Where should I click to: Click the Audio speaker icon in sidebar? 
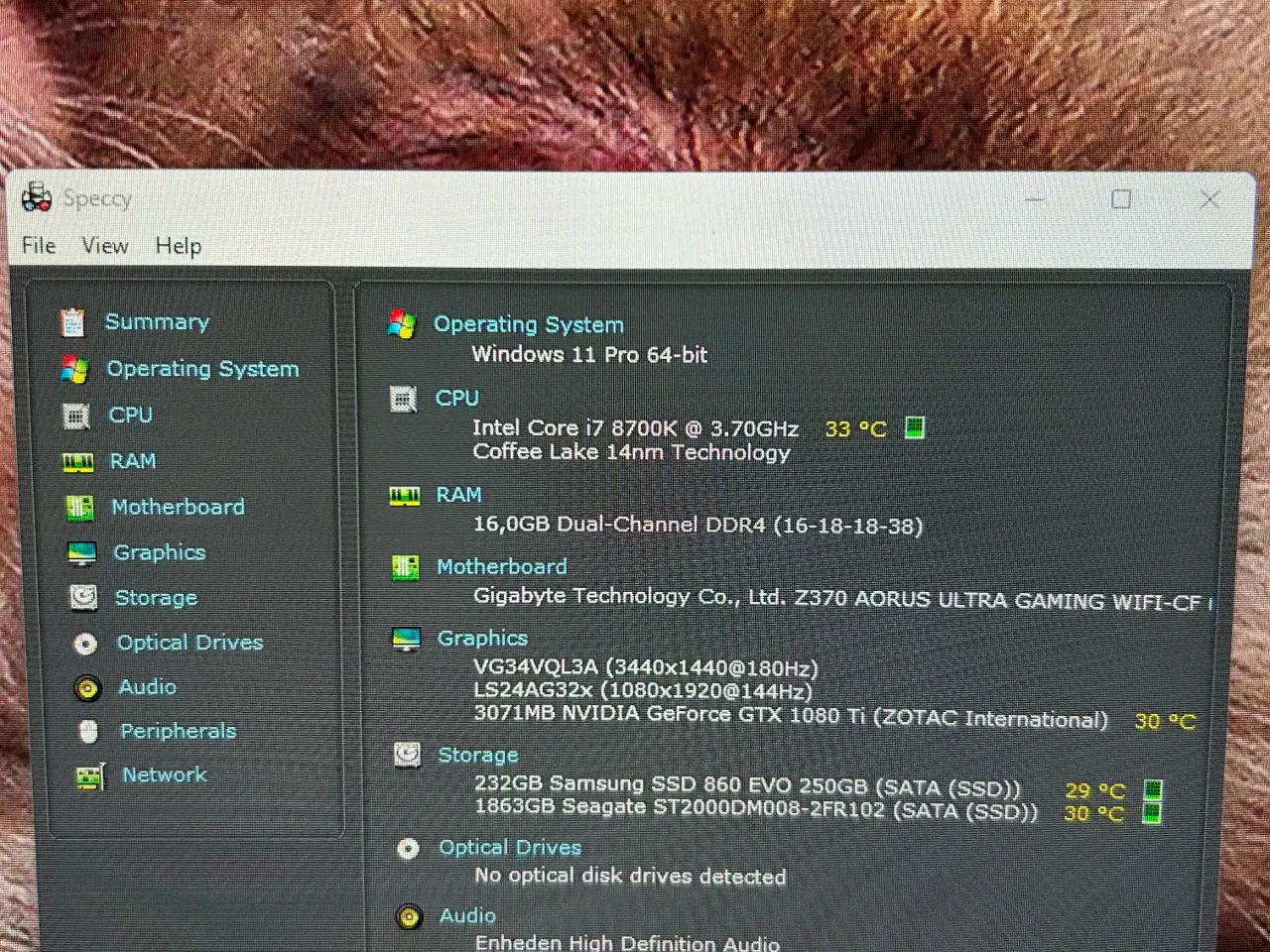pyautogui.click(x=87, y=687)
